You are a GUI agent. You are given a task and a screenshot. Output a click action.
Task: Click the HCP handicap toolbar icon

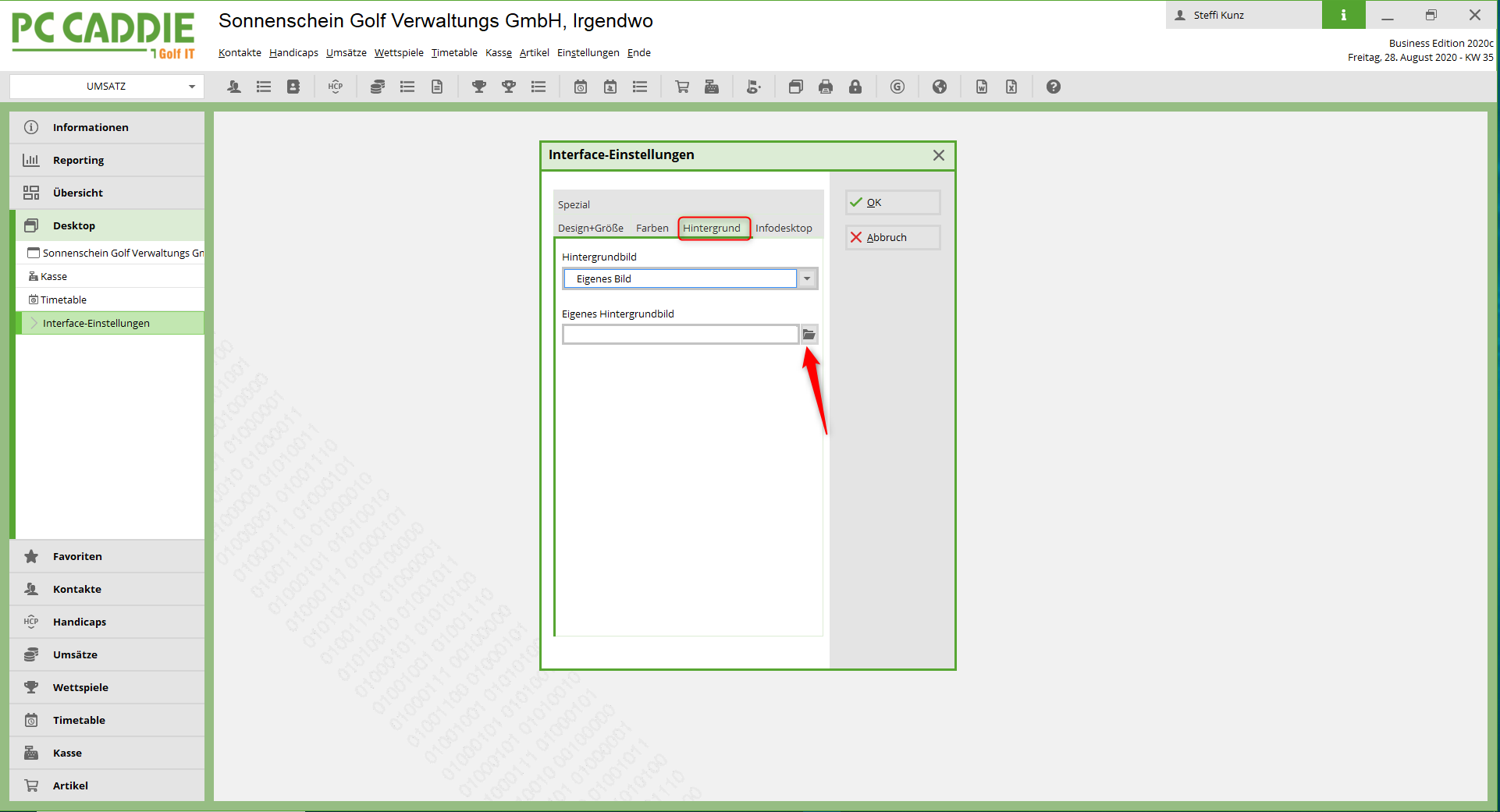click(x=336, y=87)
